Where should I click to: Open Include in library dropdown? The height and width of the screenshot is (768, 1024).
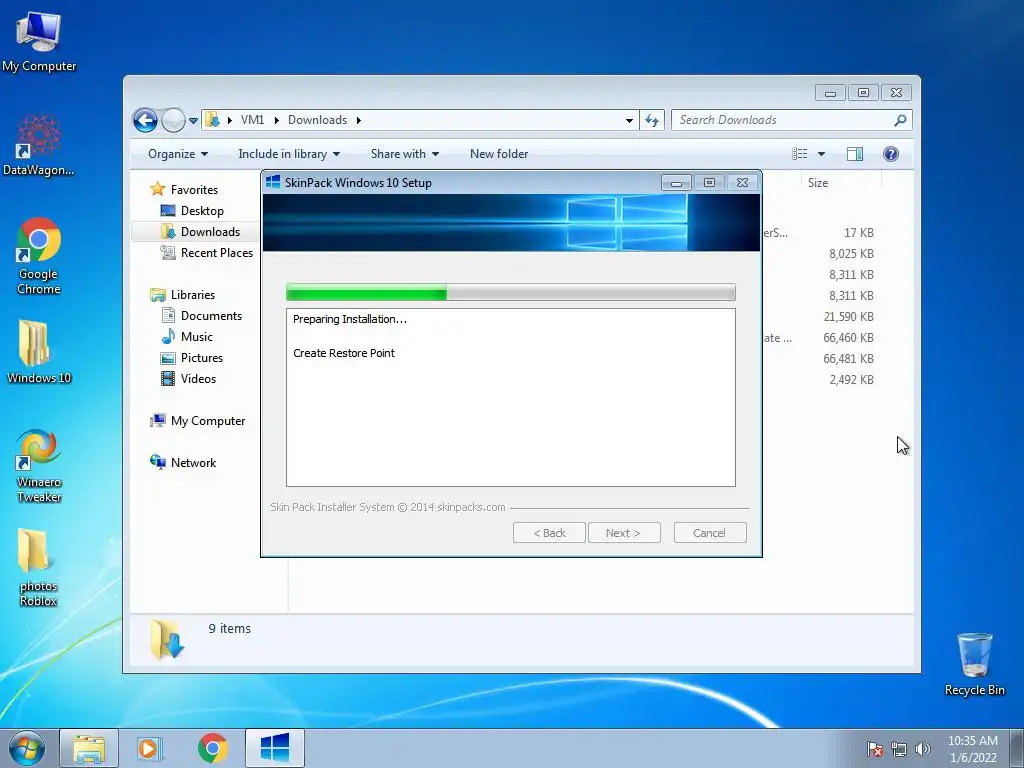pyautogui.click(x=289, y=154)
